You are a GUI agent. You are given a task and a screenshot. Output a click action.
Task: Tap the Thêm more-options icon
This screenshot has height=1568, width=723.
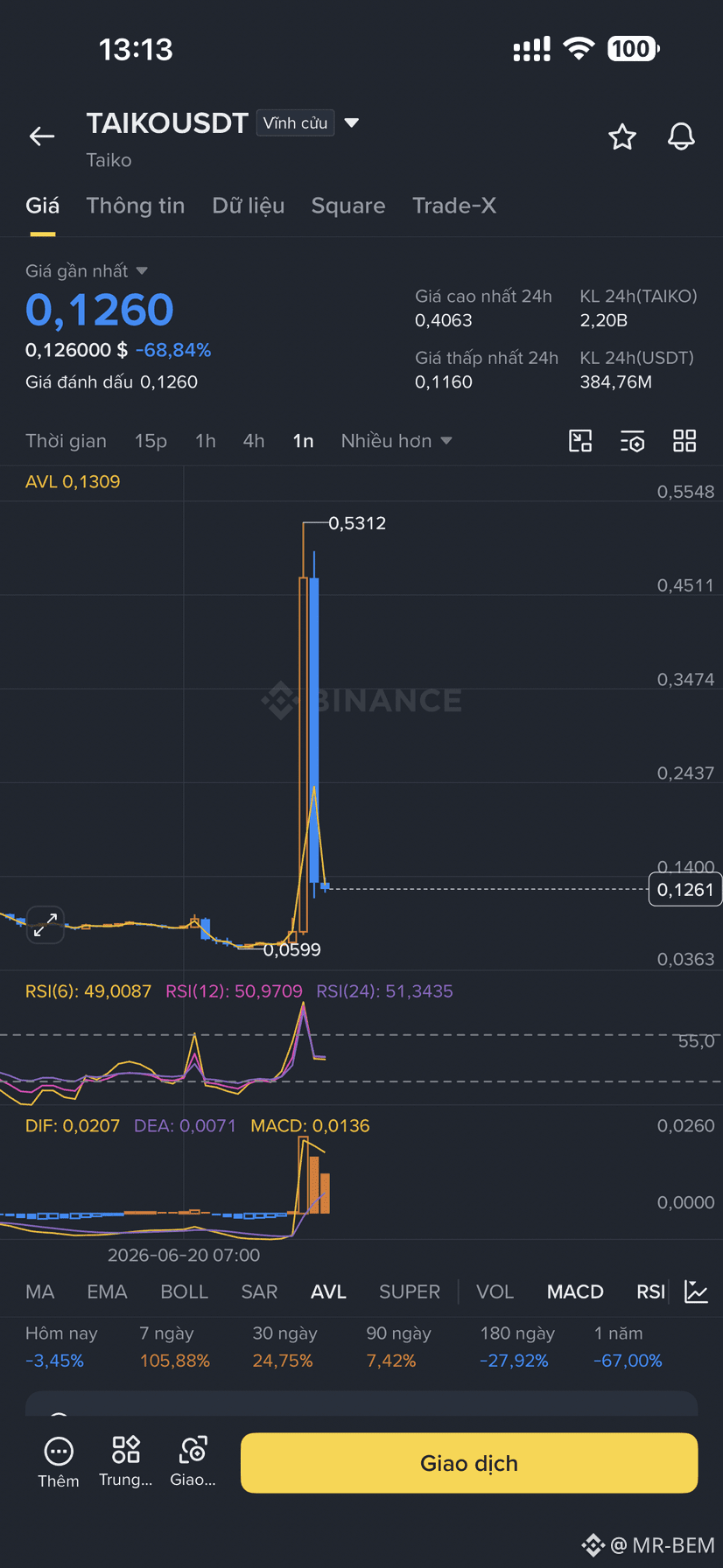(x=59, y=1462)
